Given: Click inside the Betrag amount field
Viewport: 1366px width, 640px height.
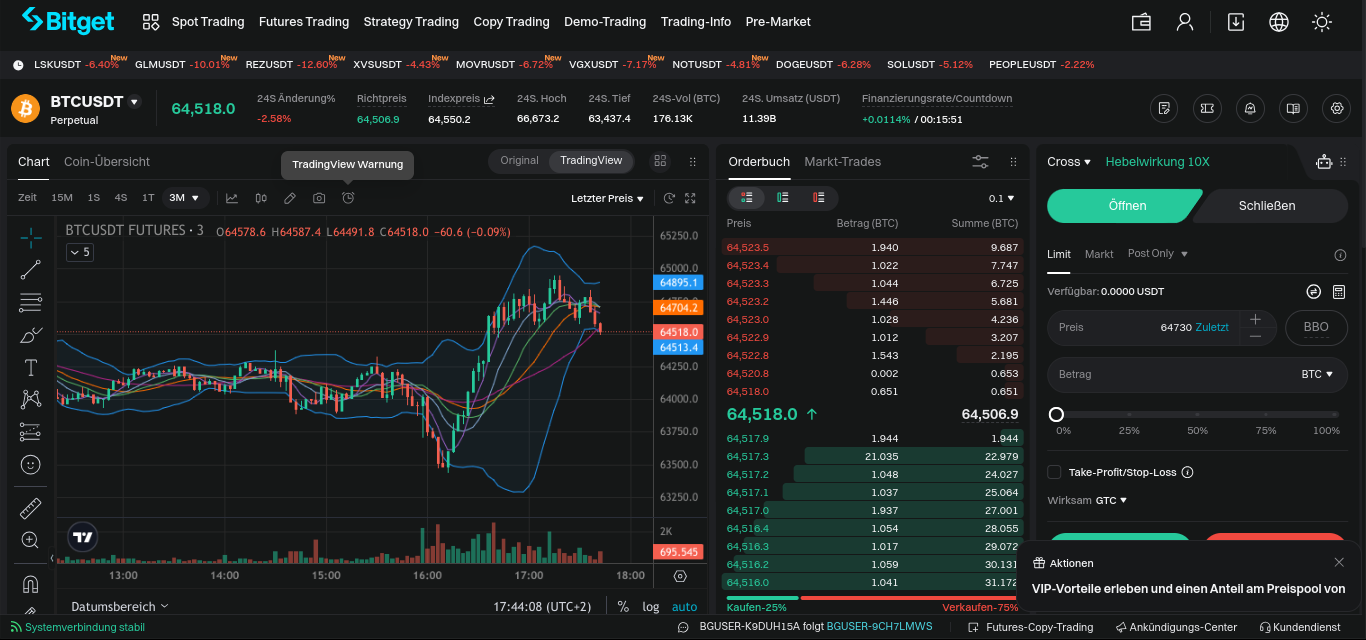Looking at the screenshot, I should [x=1150, y=374].
